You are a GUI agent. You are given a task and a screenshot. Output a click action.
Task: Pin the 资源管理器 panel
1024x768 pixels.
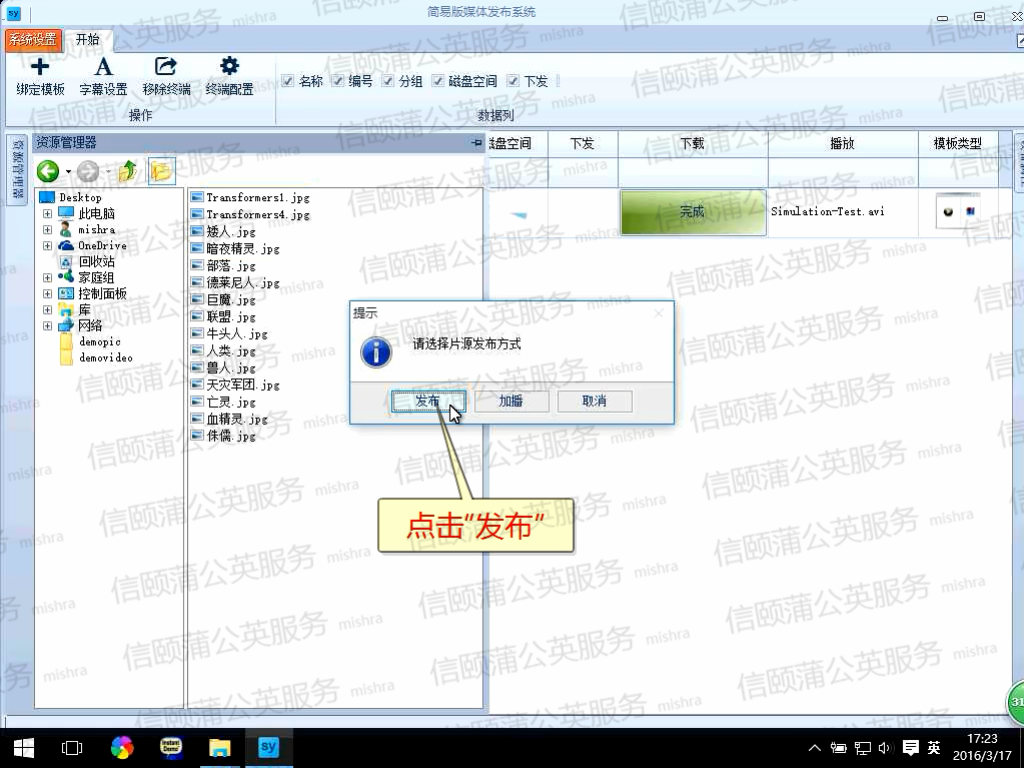[x=476, y=144]
